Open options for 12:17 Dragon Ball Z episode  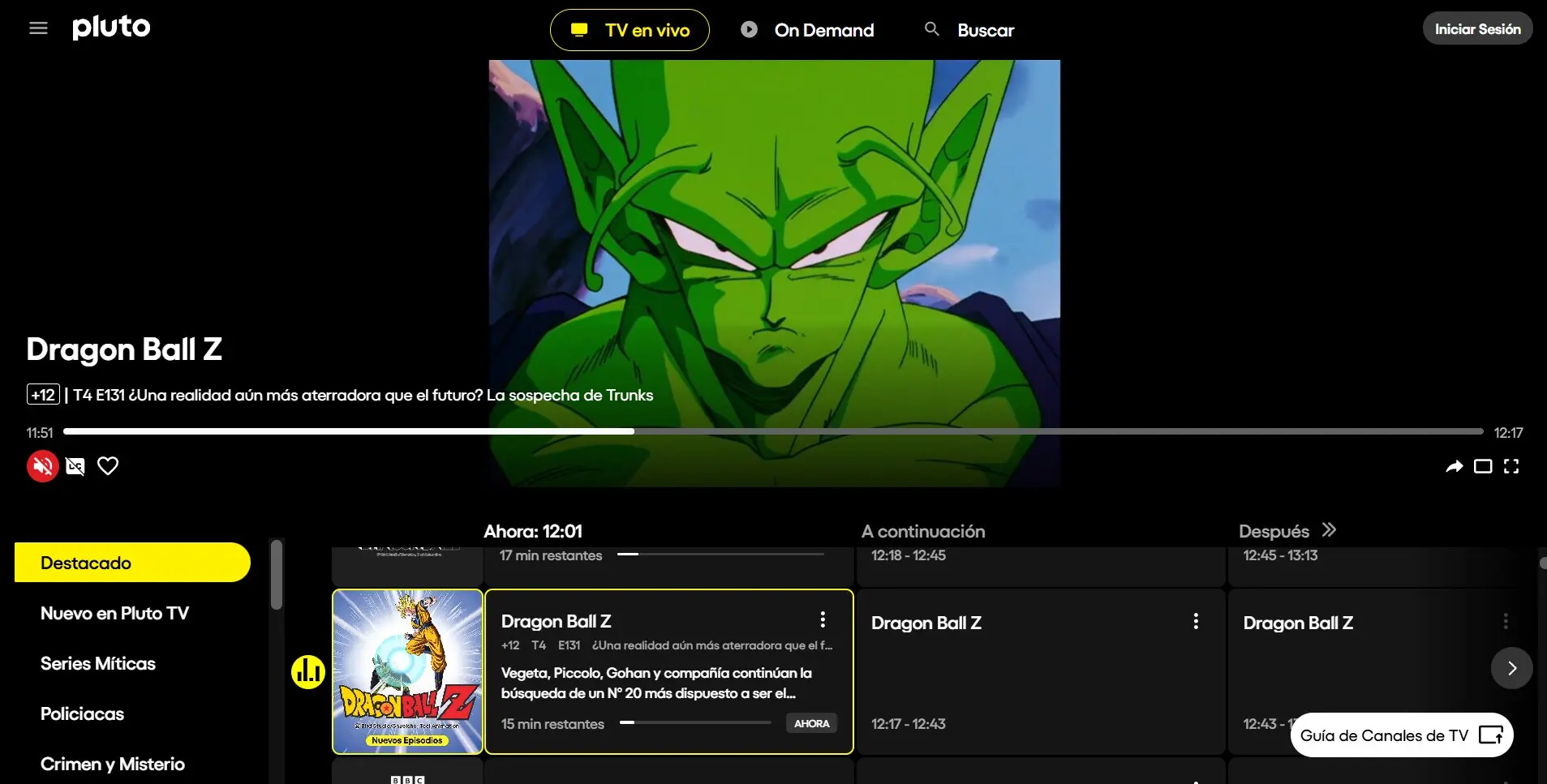(x=1195, y=621)
